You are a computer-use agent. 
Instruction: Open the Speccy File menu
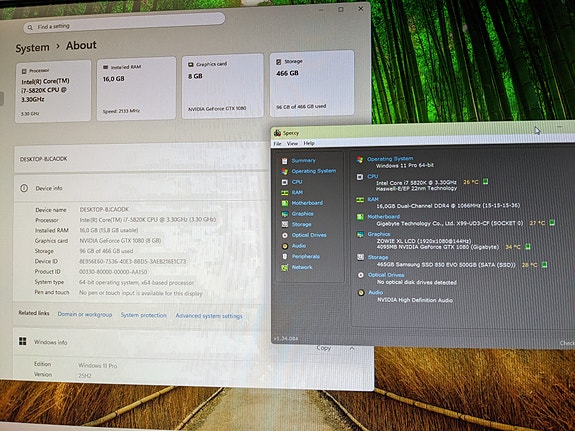[x=278, y=143]
